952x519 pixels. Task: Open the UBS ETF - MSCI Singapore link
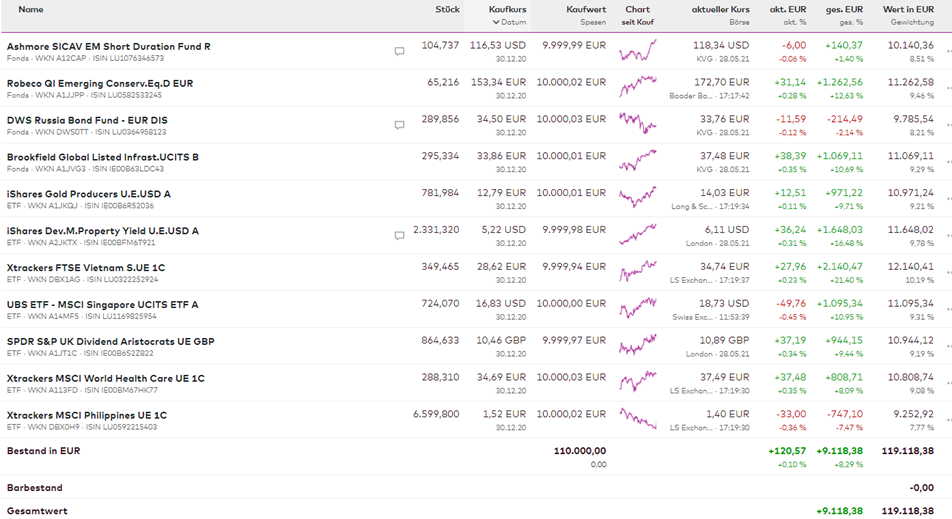(x=102, y=304)
